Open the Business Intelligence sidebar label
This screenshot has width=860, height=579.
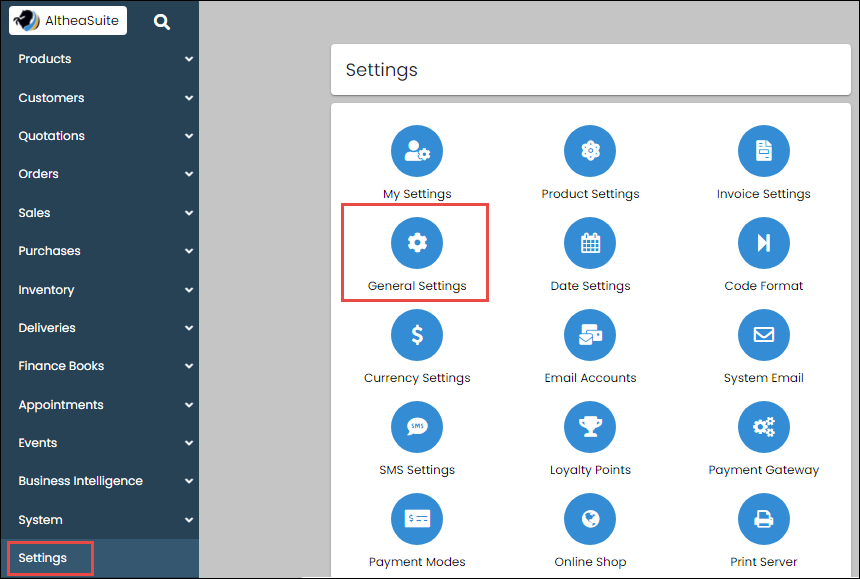(x=81, y=481)
